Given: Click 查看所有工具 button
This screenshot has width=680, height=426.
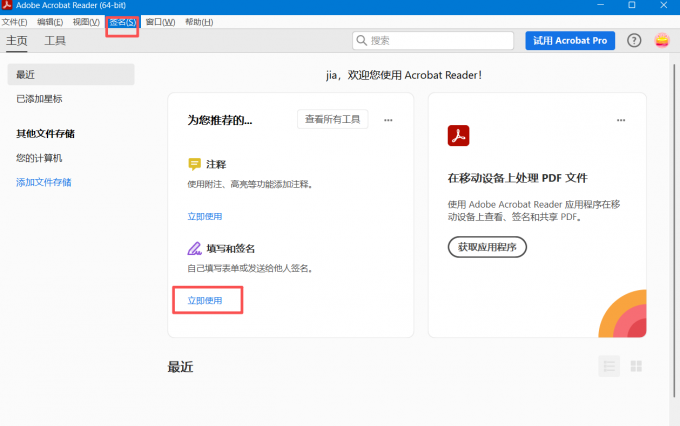Looking at the screenshot, I should [332, 119].
